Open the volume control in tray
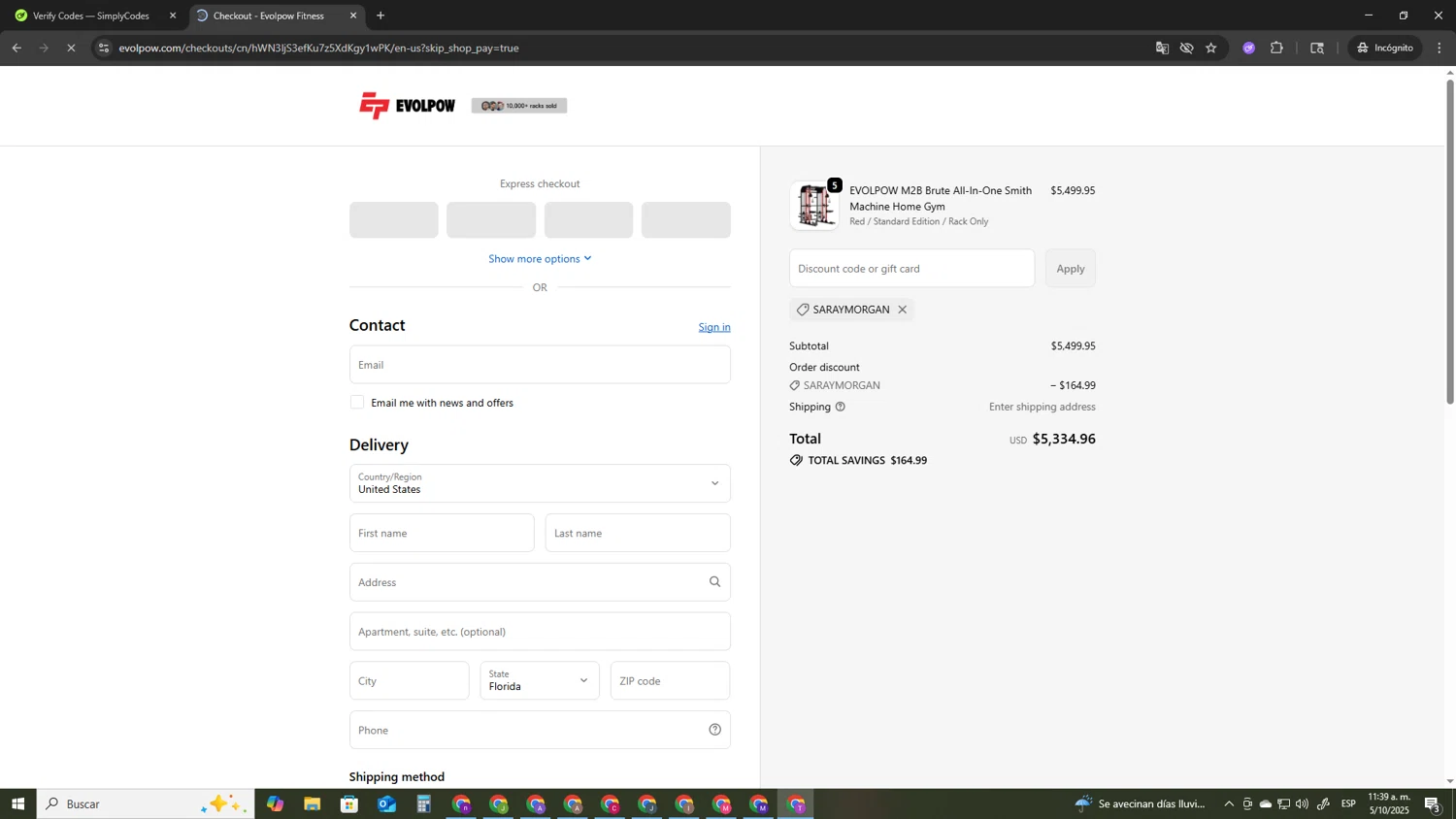 click(x=1302, y=803)
